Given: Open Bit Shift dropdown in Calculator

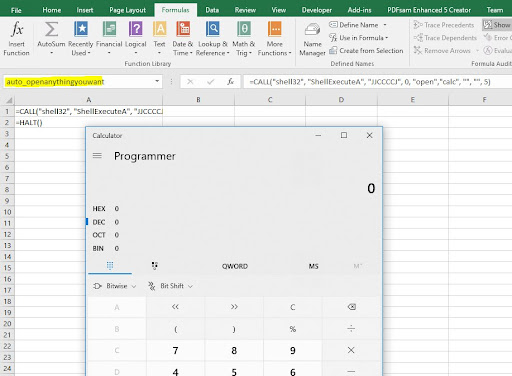Looking at the screenshot, I should point(170,286).
